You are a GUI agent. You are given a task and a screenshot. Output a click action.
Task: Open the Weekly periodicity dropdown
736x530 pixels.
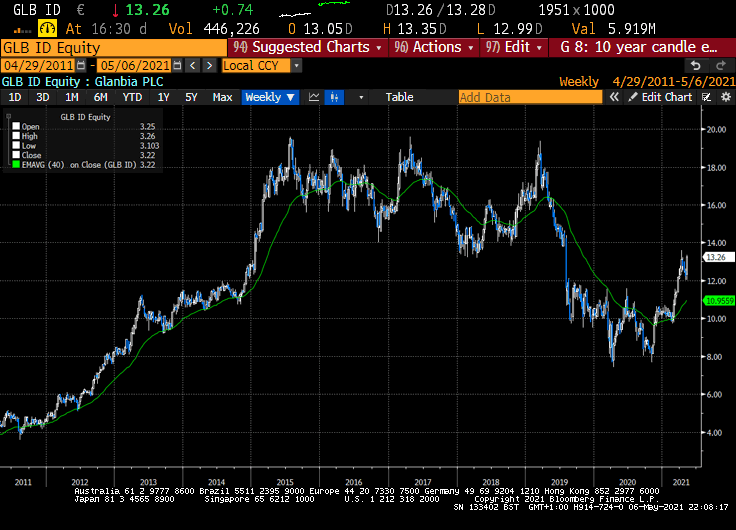tap(270, 97)
